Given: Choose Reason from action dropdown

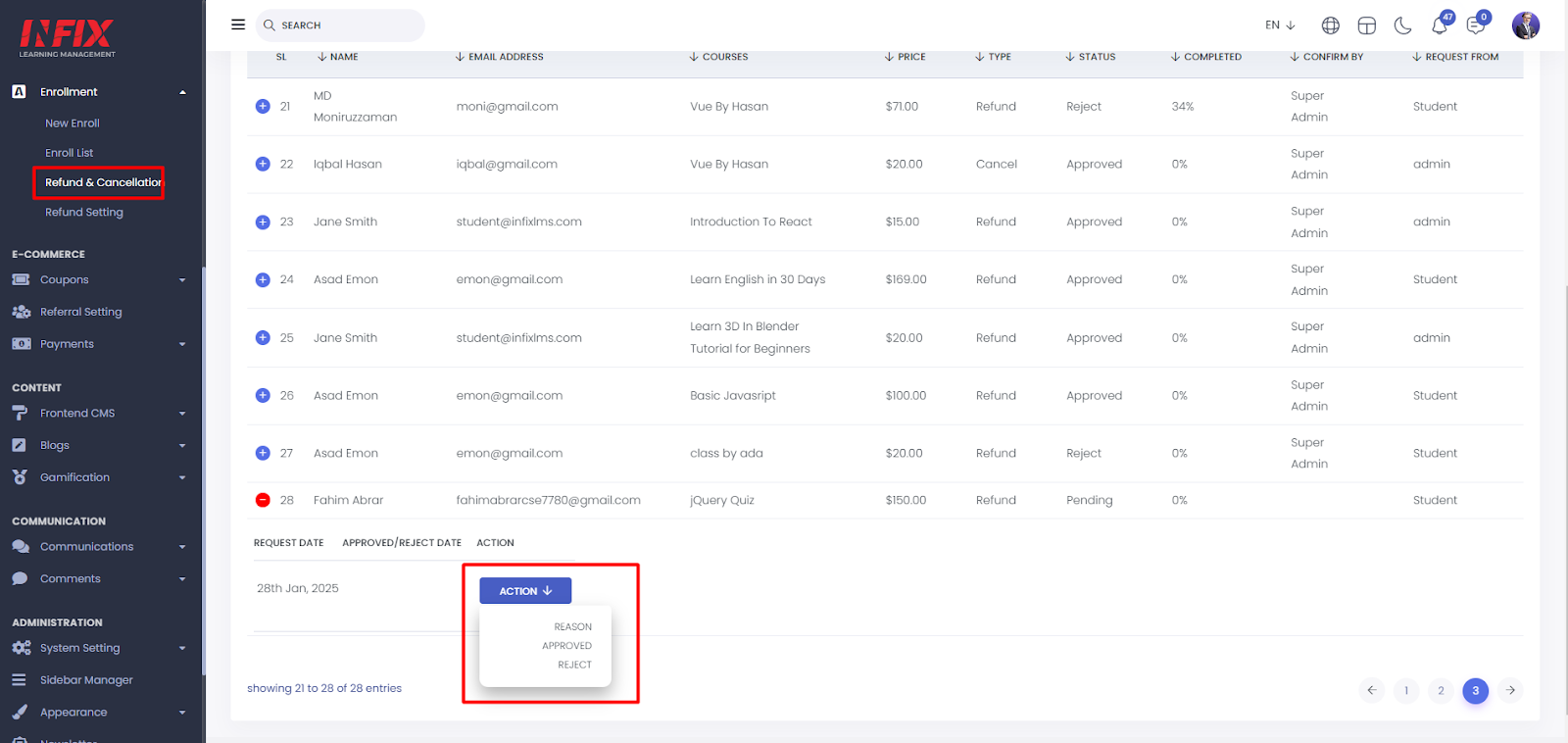Looking at the screenshot, I should tap(573, 627).
